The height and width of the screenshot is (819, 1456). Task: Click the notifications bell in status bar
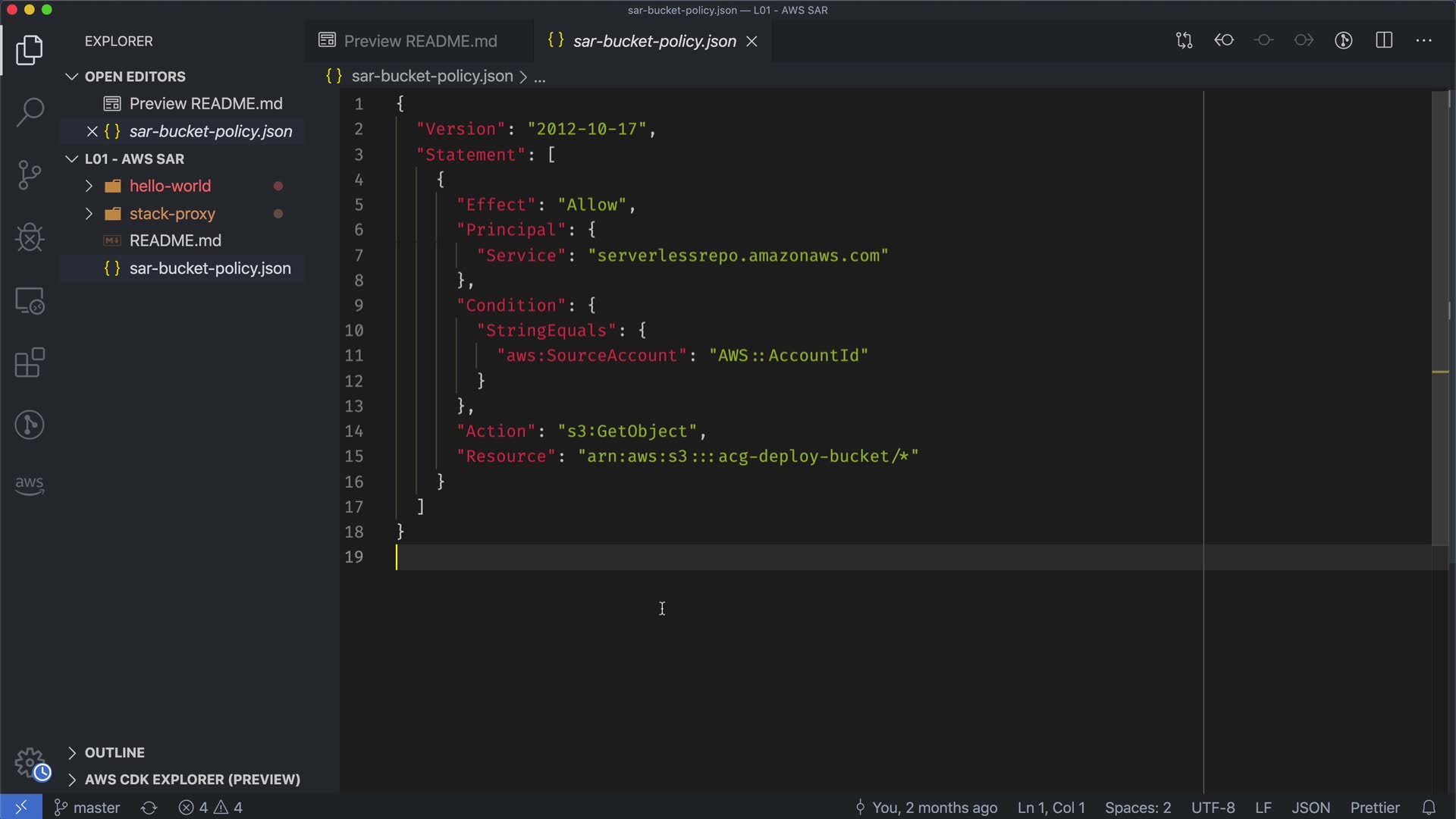tap(1429, 808)
